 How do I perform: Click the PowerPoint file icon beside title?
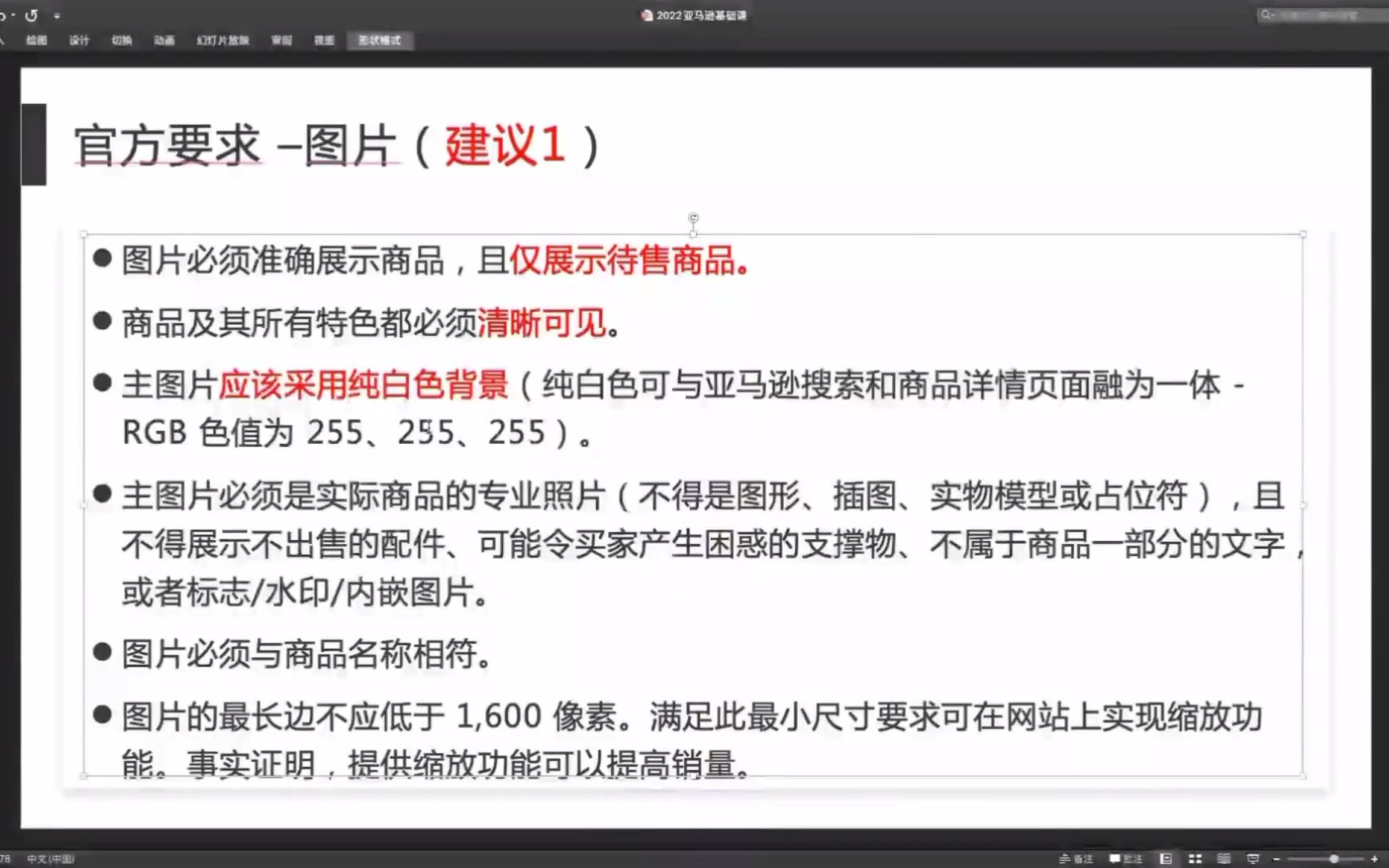pyautogui.click(x=647, y=16)
